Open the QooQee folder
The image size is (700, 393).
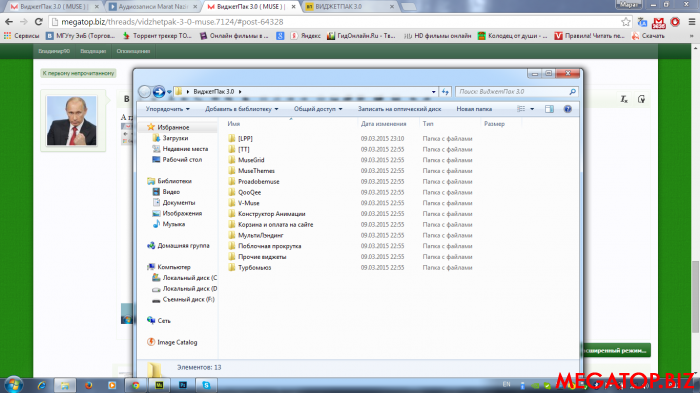tap(249, 192)
